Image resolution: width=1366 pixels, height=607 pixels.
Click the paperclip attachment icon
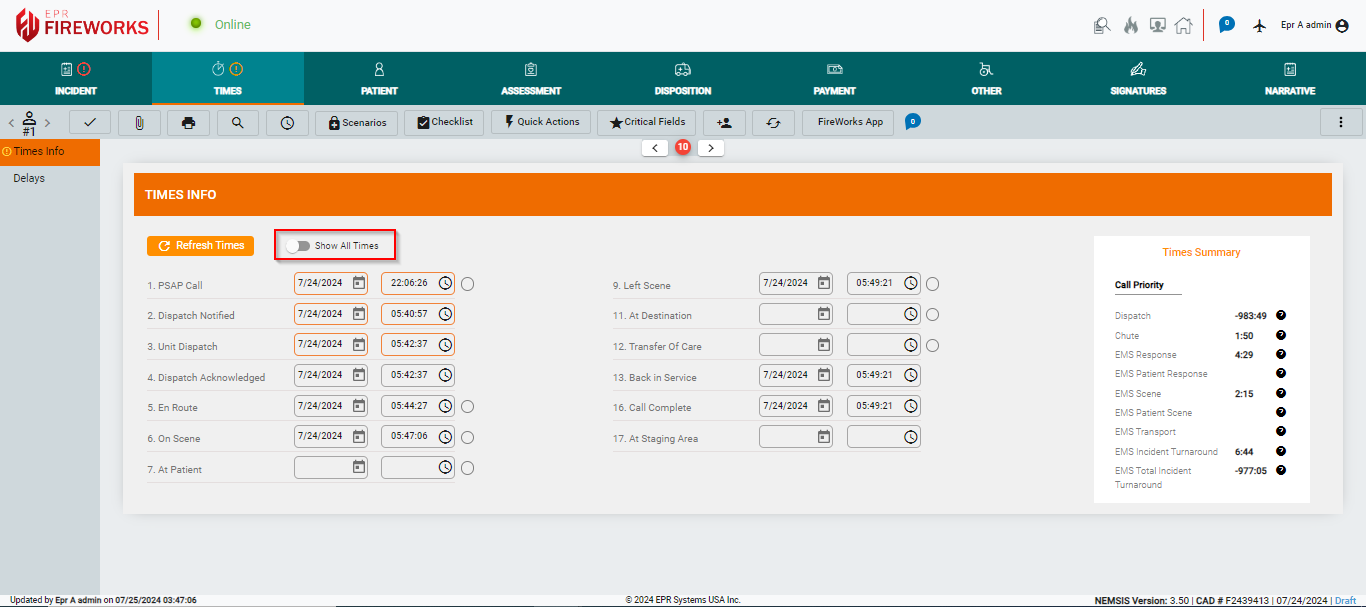pos(139,122)
